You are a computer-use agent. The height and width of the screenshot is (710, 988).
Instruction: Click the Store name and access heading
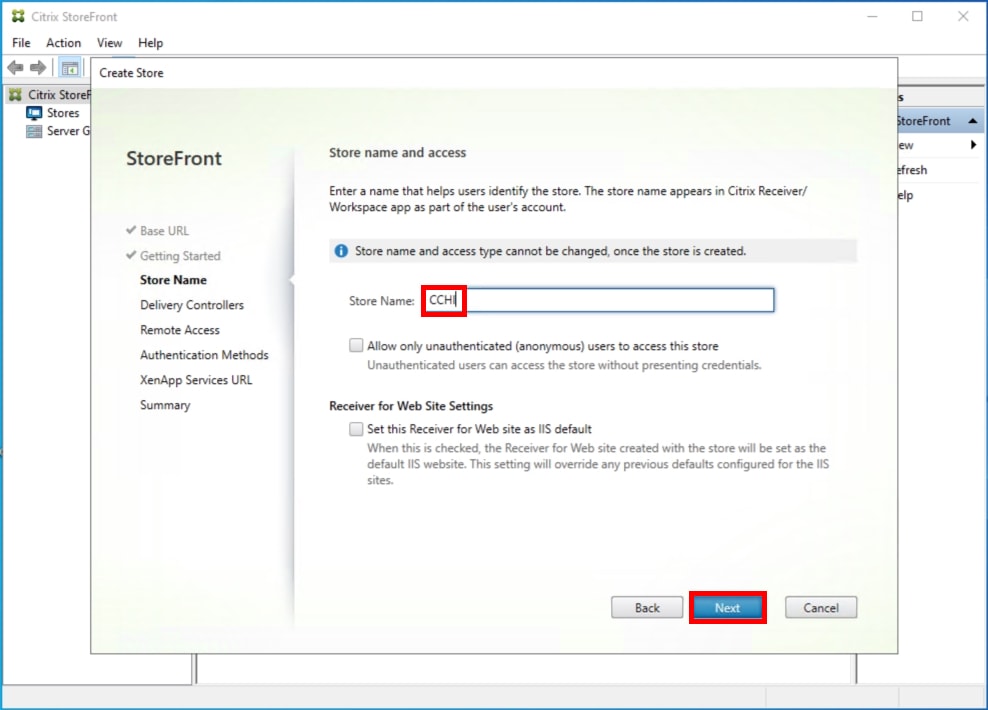tap(398, 152)
